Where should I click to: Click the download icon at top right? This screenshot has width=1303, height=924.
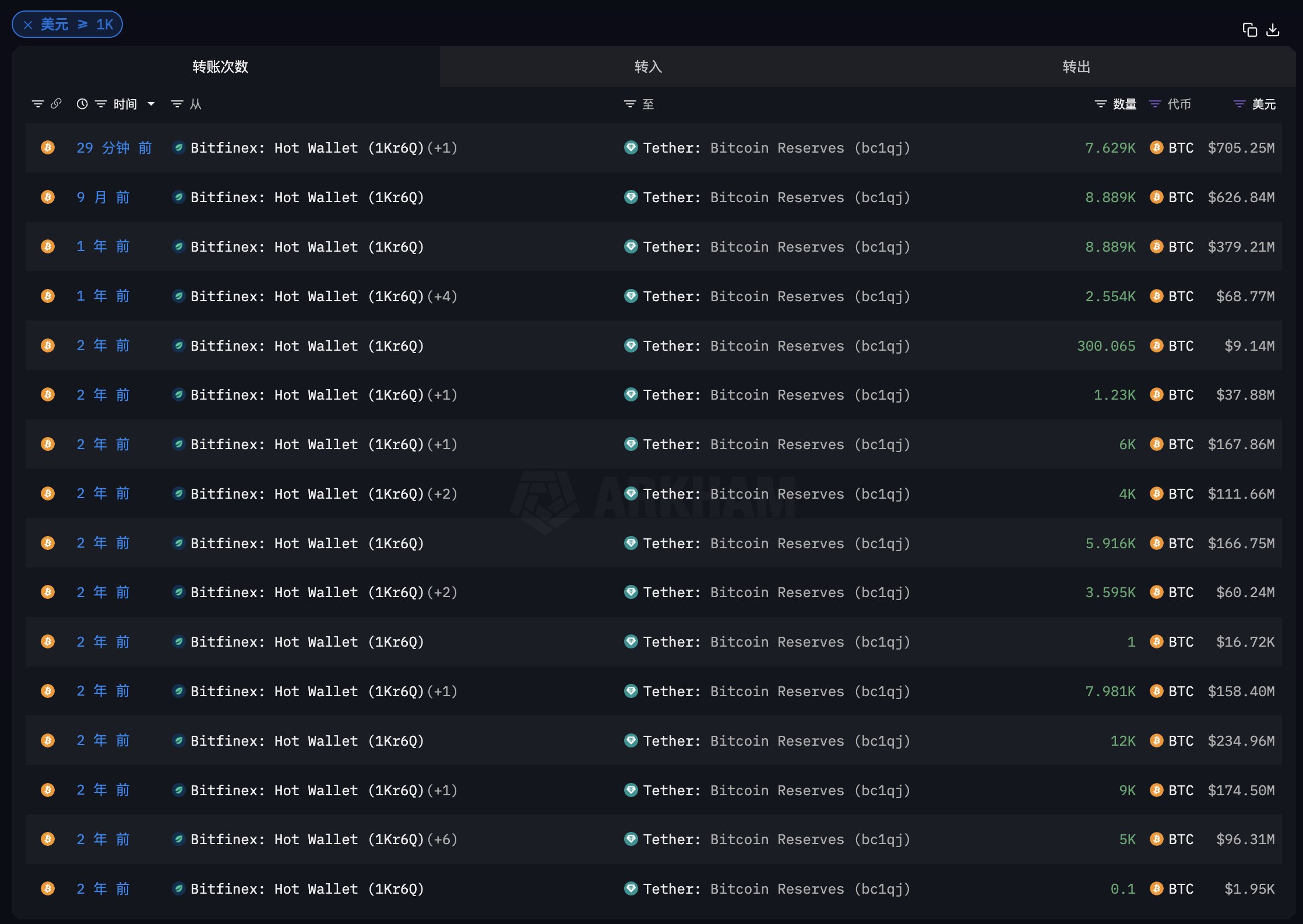click(1273, 30)
